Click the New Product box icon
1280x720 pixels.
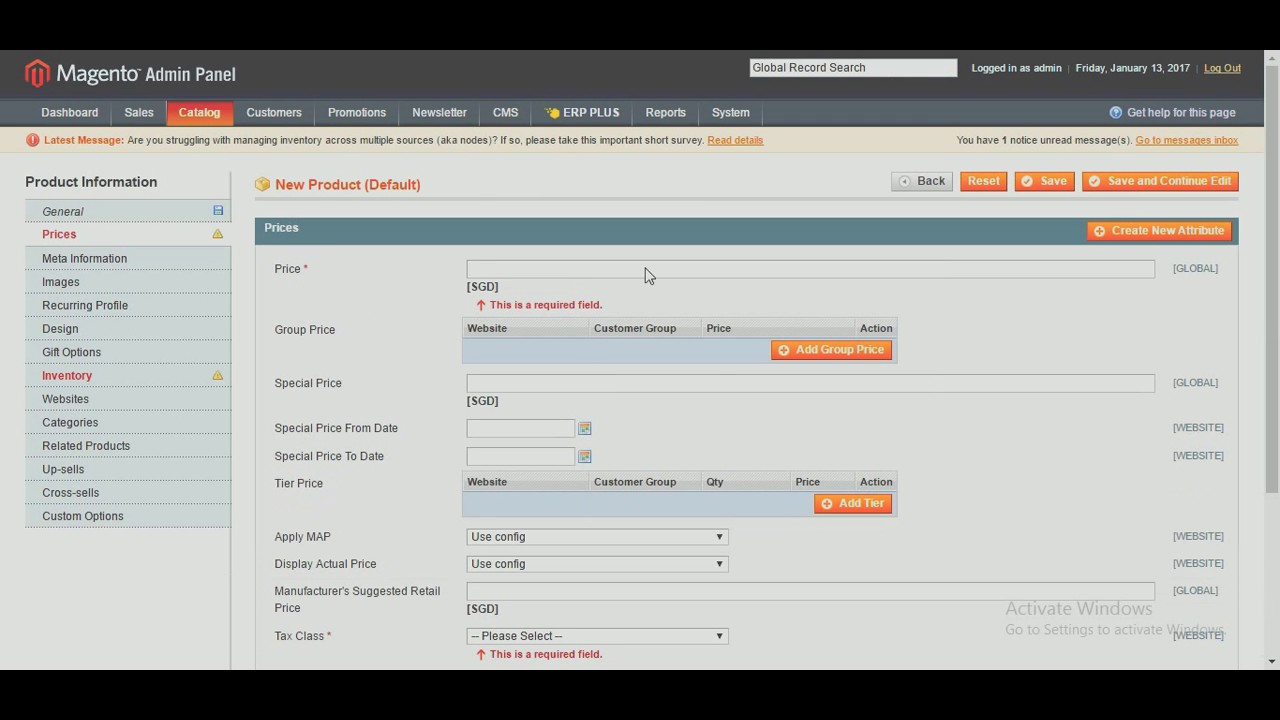tap(263, 184)
